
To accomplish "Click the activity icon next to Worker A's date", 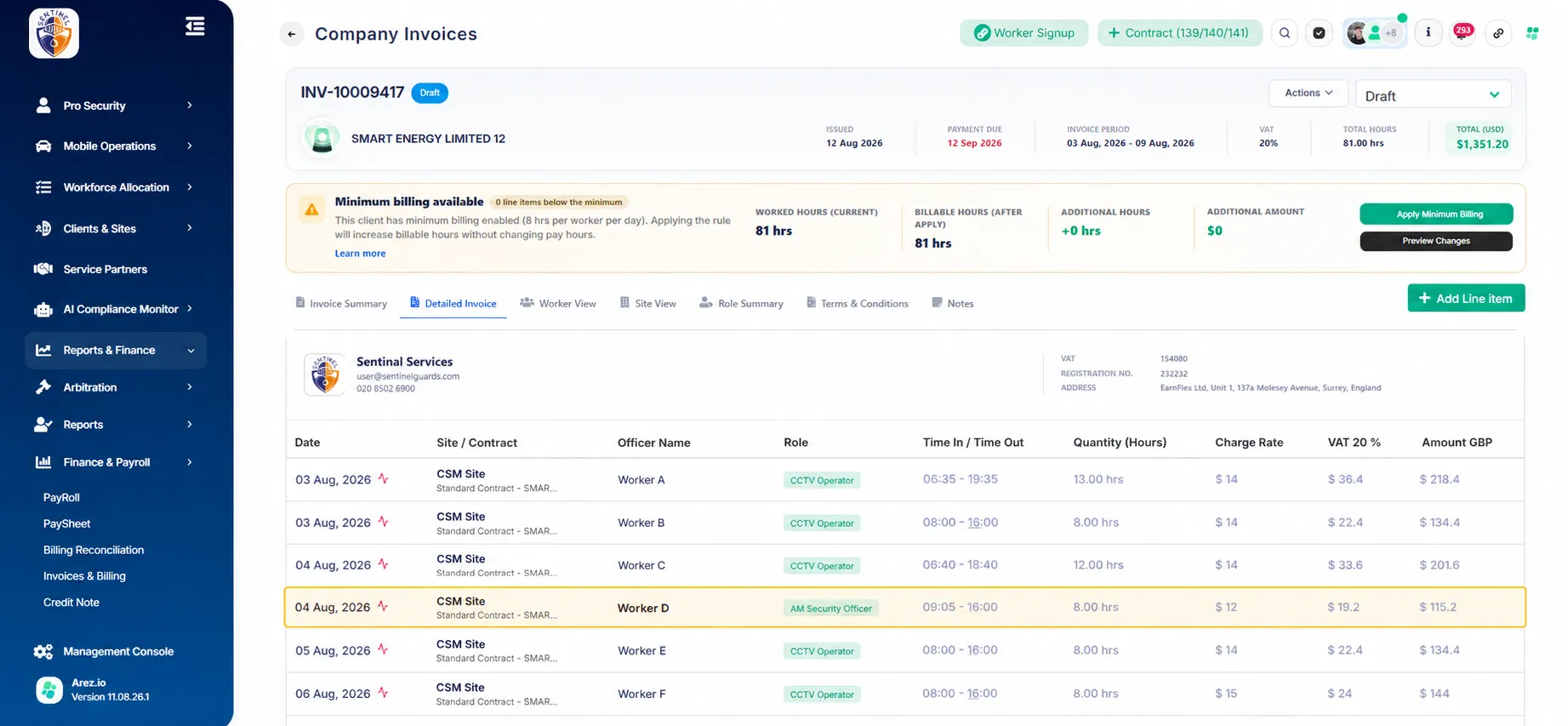I will (x=383, y=479).
